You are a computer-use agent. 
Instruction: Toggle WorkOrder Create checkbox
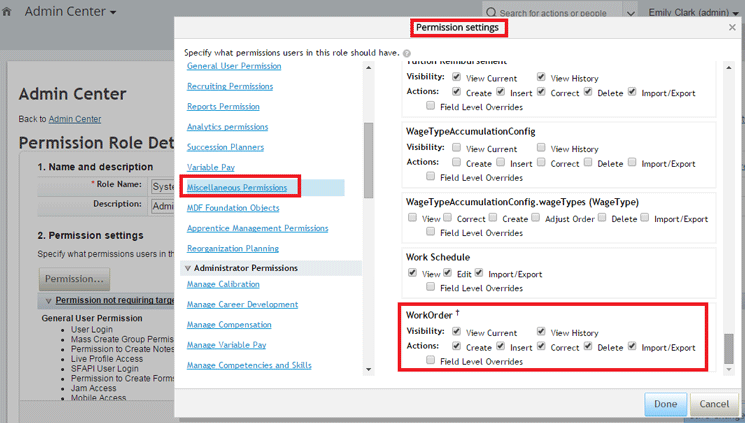pos(456,346)
